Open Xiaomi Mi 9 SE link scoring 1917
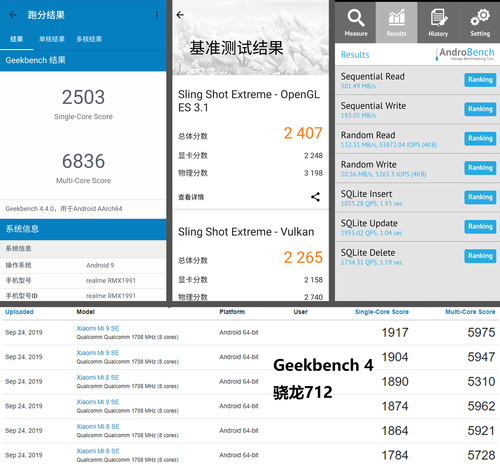This screenshot has width=500, height=466. (x=98, y=328)
